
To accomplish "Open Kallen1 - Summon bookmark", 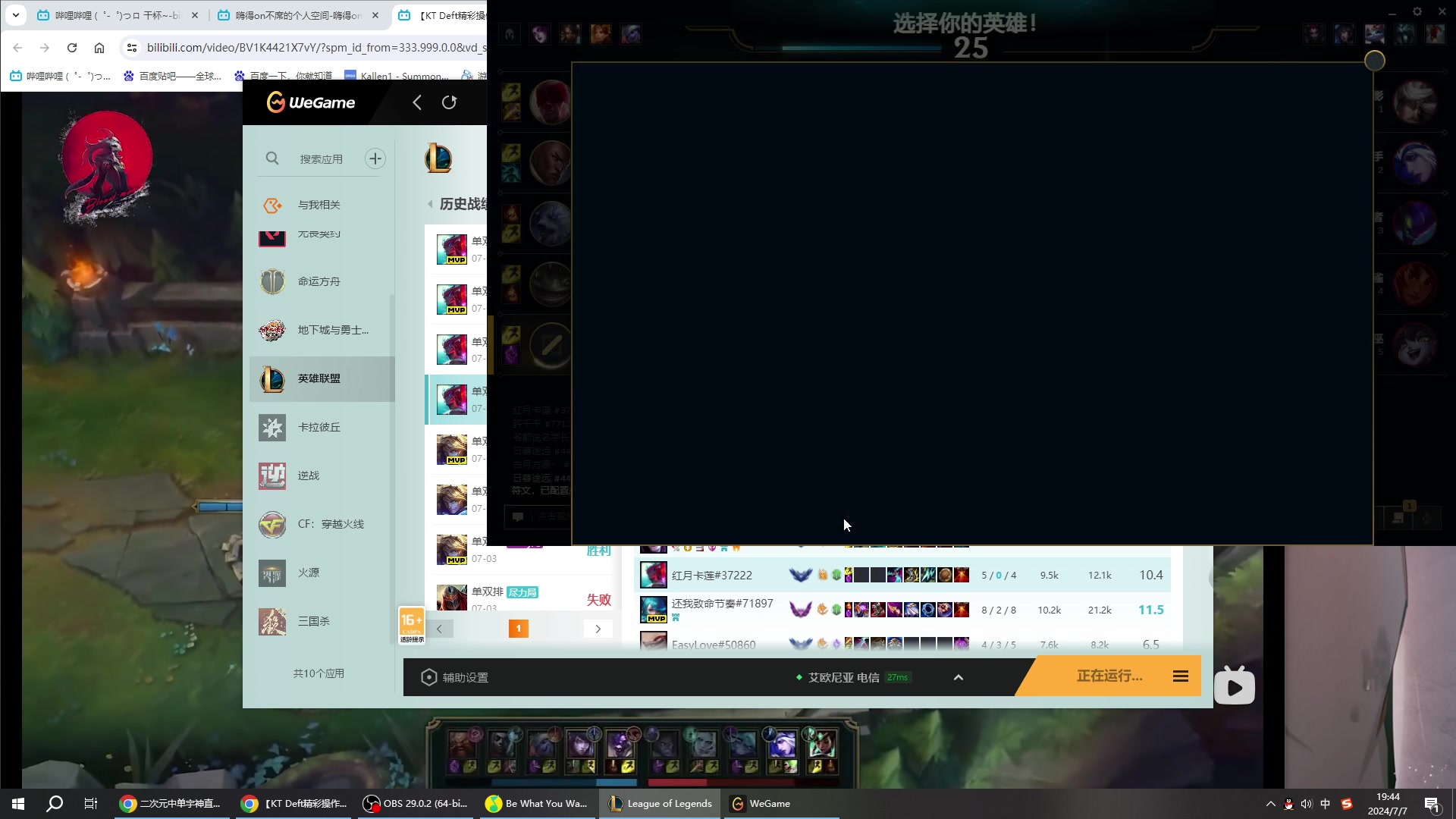I will tap(397, 76).
